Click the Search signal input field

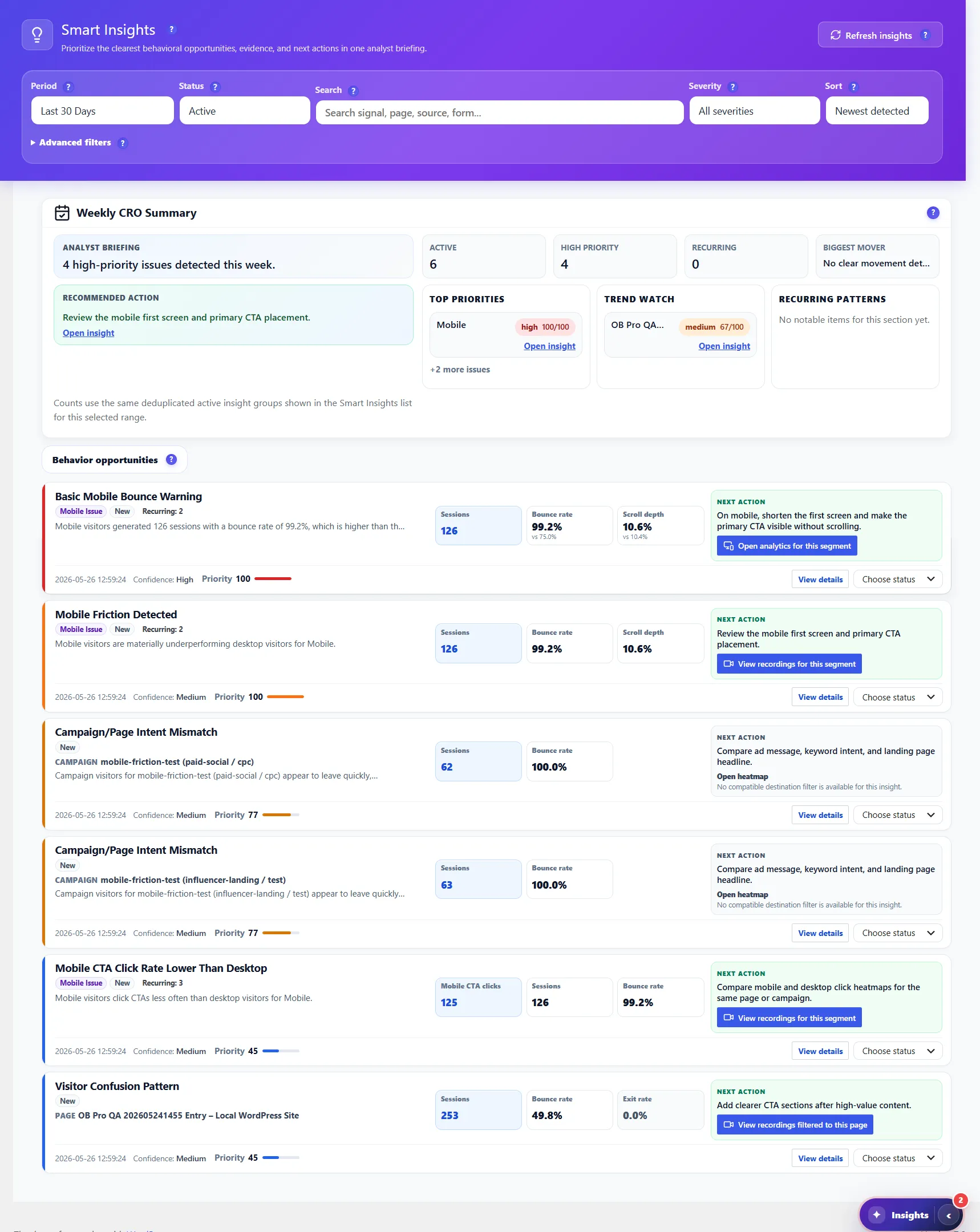[500, 112]
